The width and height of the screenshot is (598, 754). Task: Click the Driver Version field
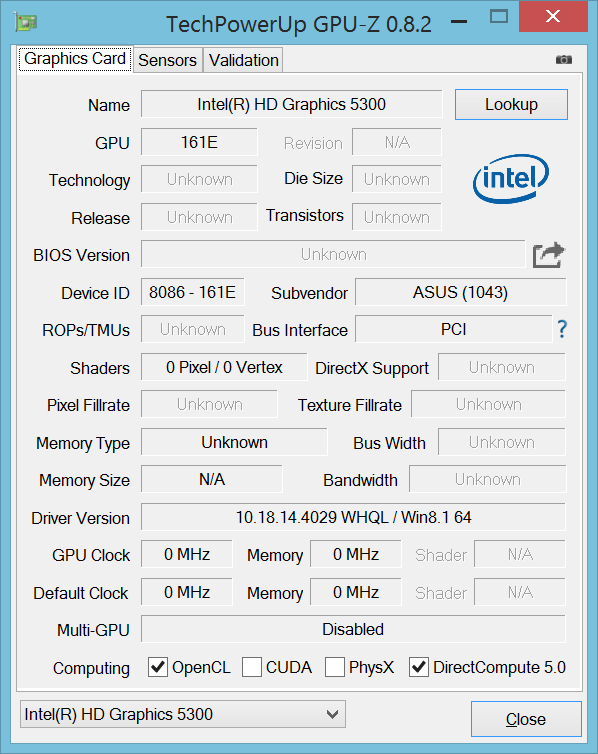click(x=353, y=517)
